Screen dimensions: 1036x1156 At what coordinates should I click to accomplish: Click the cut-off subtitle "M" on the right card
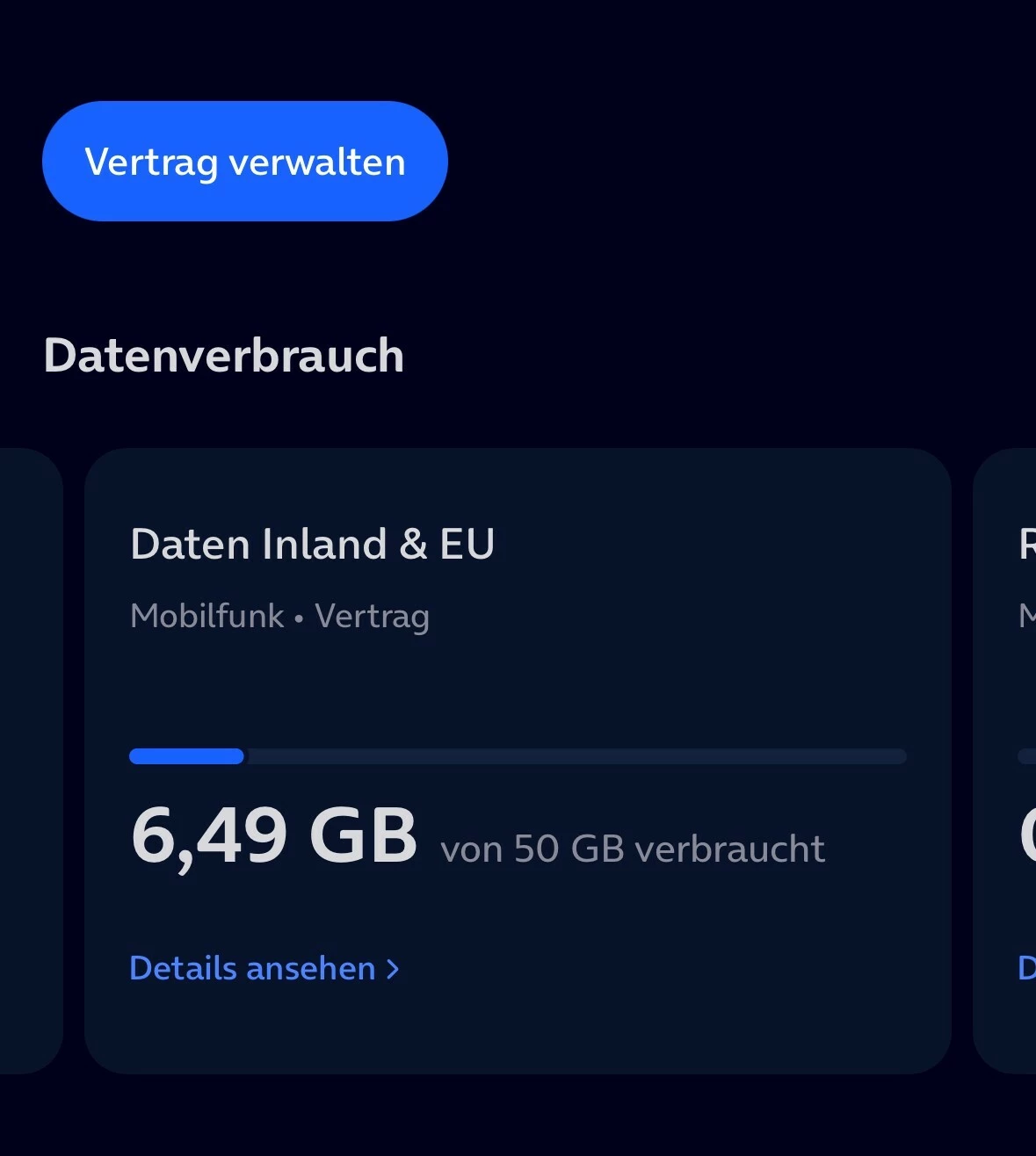pyautogui.click(x=1026, y=616)
